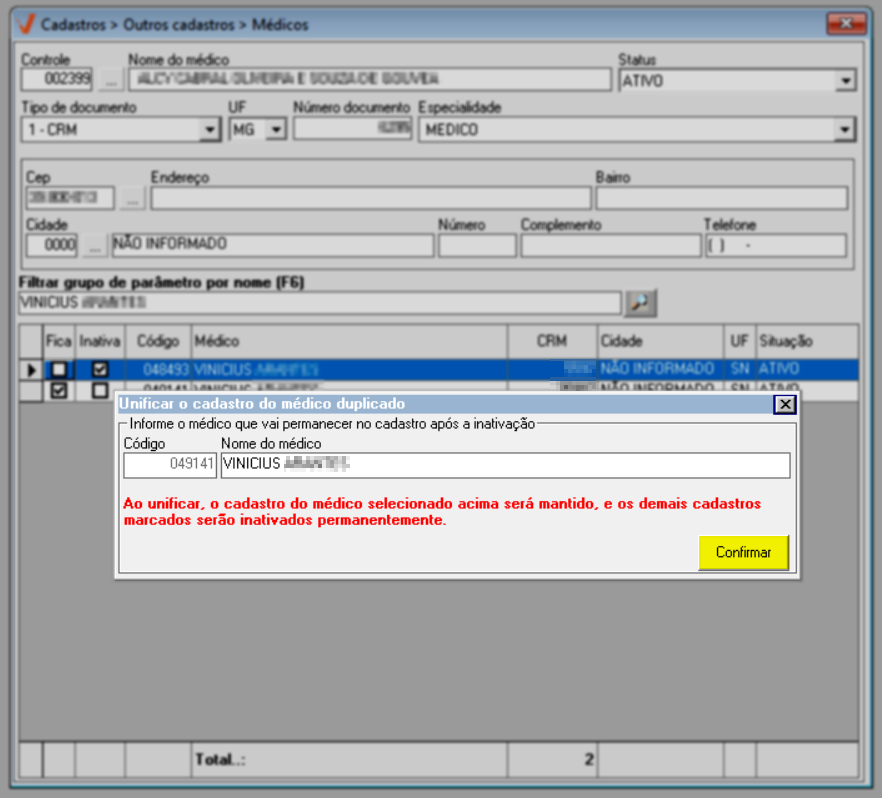This screenshot has height=798, width=882.
Task: Expand Tipo de documento dropdown
Action: click(x=209, y=130)
